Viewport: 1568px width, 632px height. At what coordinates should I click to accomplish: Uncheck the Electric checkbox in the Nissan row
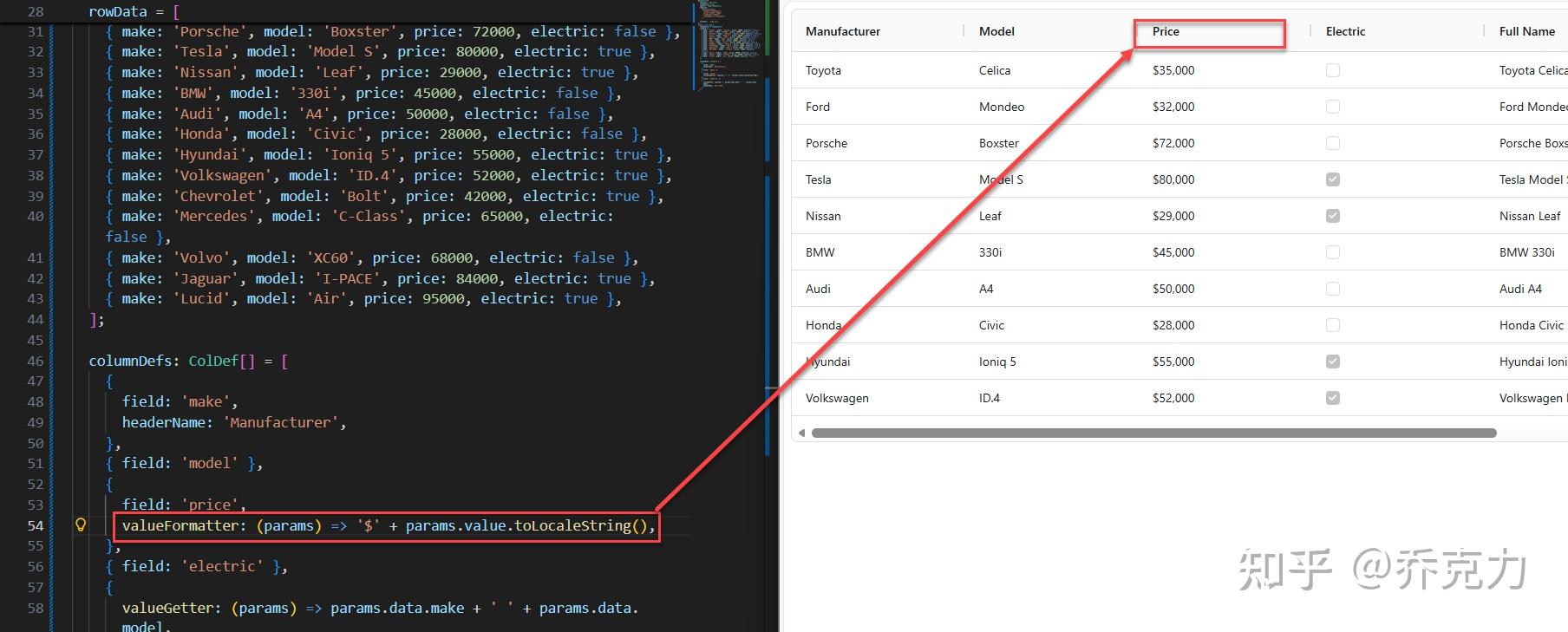coord(1333,216)
